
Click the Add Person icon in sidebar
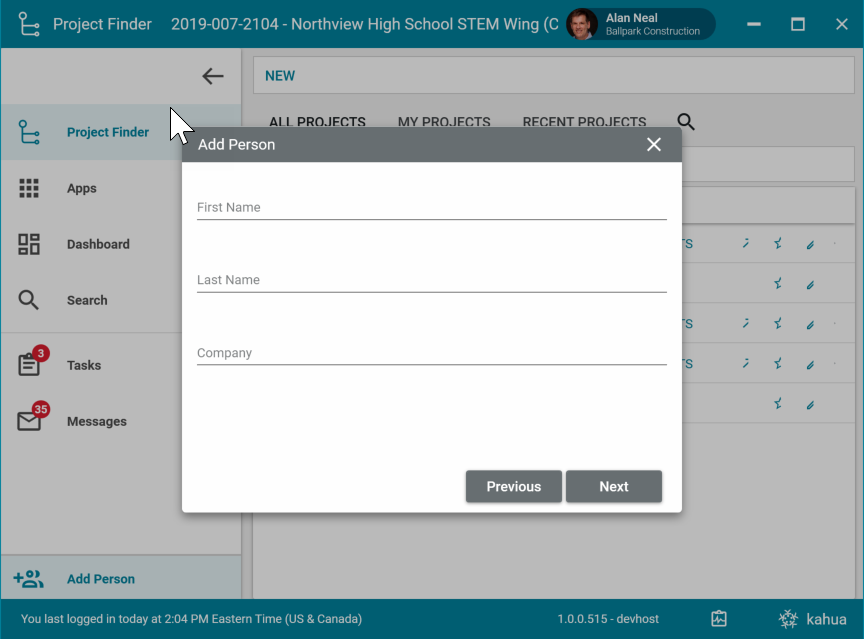coord(29,579)
